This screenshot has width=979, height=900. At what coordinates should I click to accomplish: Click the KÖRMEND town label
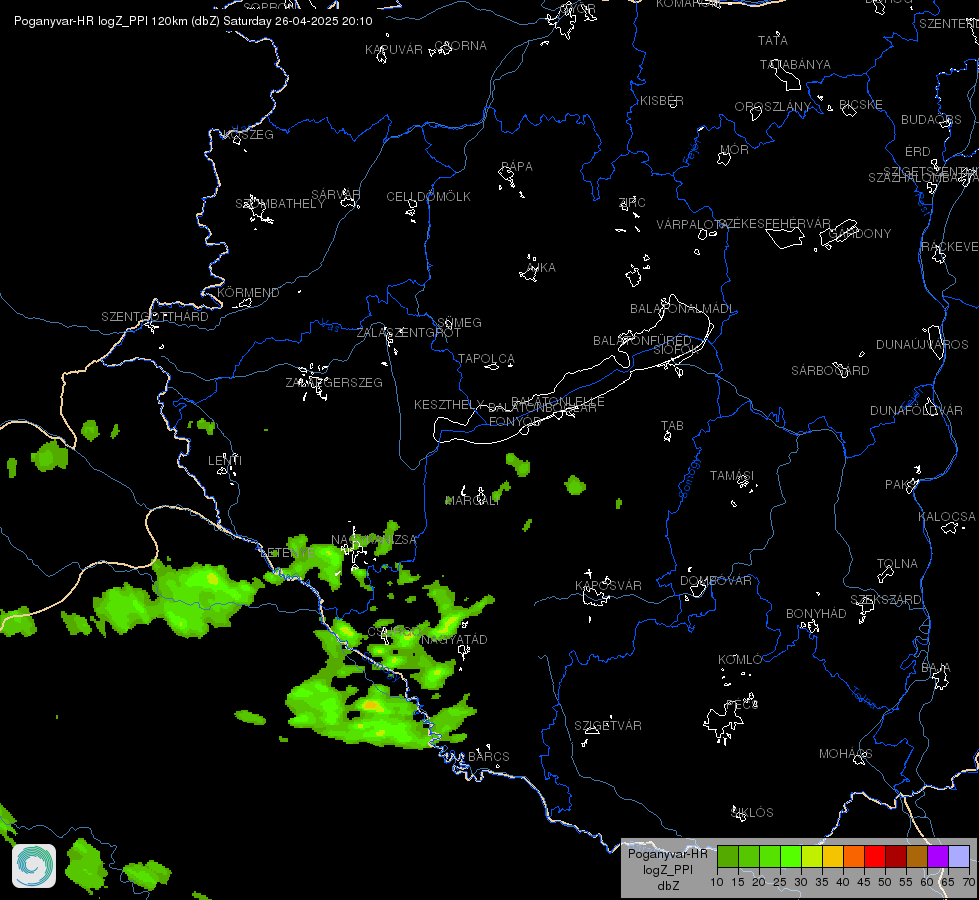(x=248, y=292)
